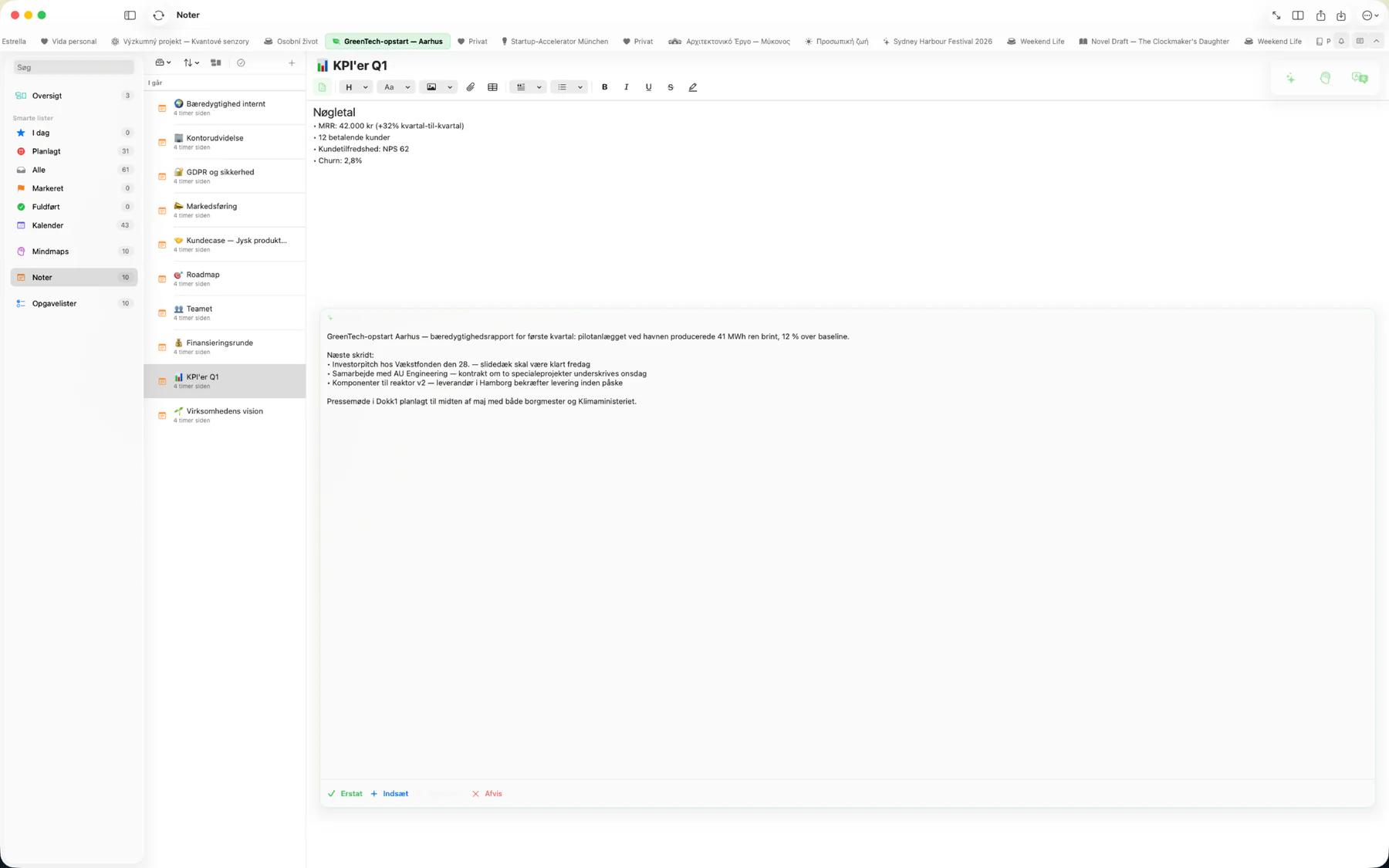
Task: Switch to Startup-Accelerator München tab
Action: pos(554,42)
